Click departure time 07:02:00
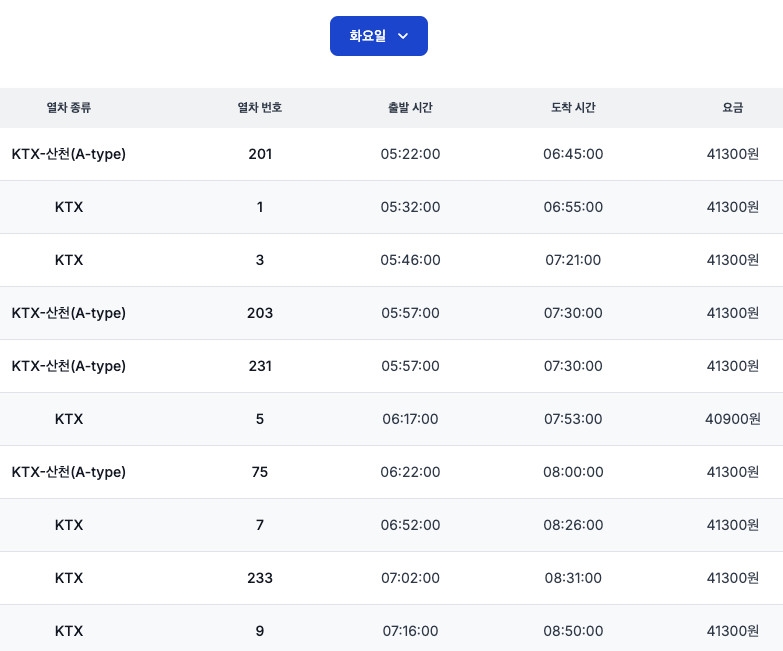Image resolution: width=783 pixels, height=651 pixels. click(x=410, y=578)
